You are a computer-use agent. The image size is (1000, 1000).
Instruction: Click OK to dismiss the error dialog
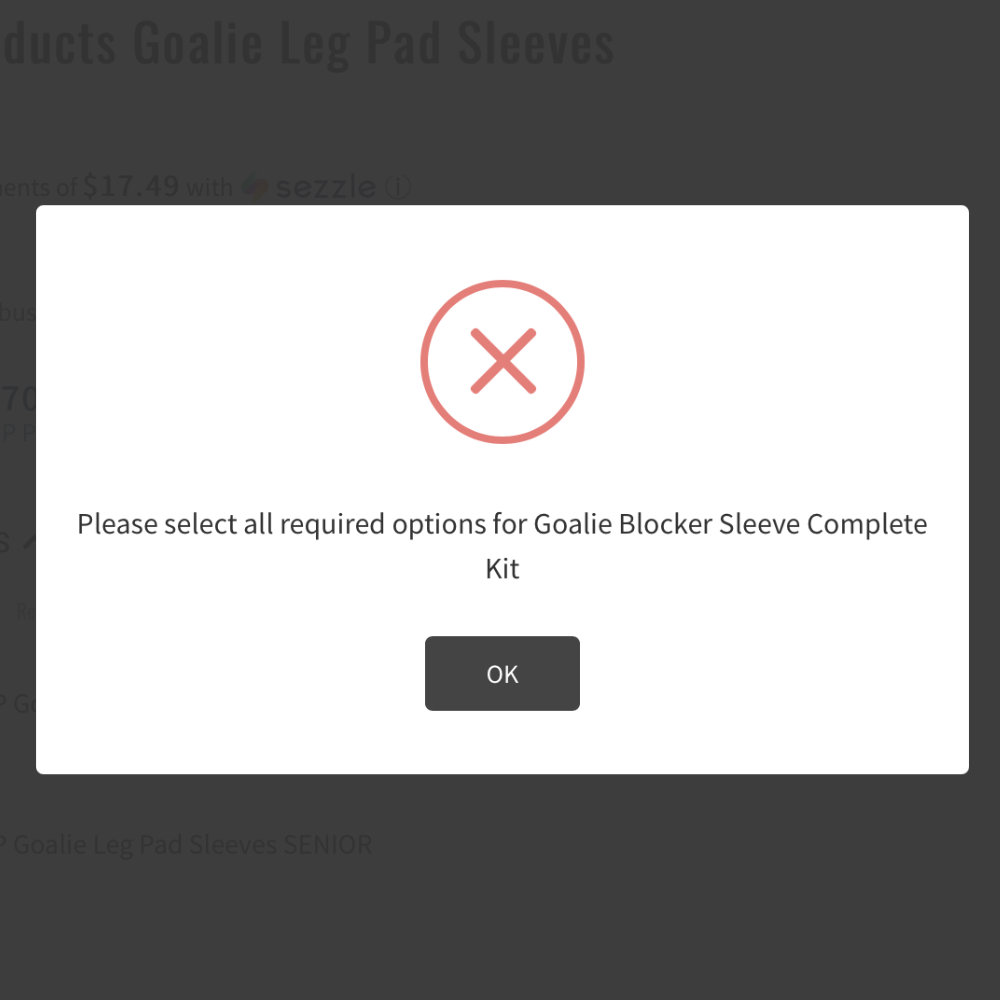pyautogui.click(x=502, y=674)
